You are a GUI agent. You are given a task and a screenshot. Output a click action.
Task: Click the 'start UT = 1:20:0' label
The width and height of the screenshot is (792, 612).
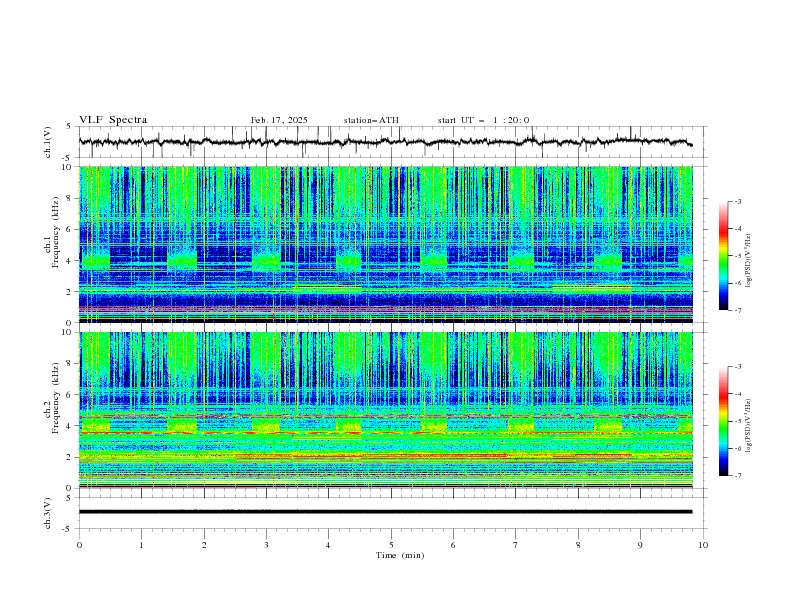[x=483, y=120]
